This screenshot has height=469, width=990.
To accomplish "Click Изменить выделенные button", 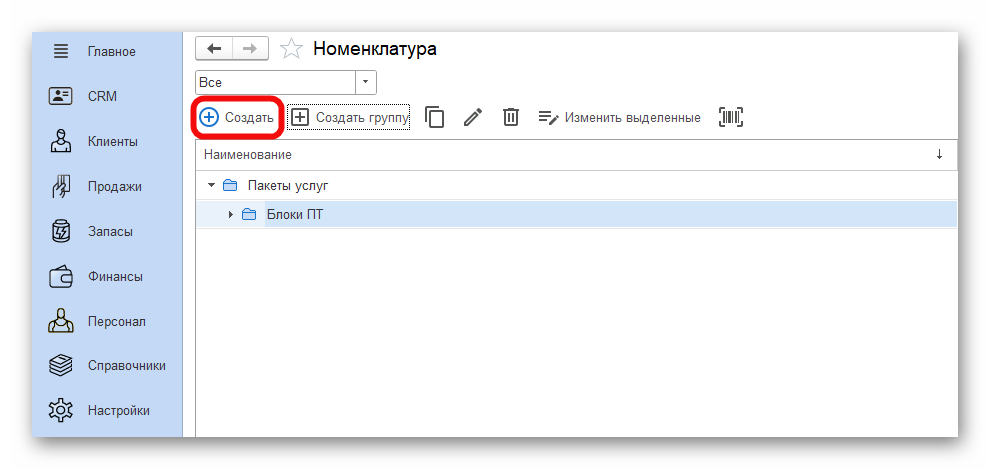I will (x=619, y=117).
